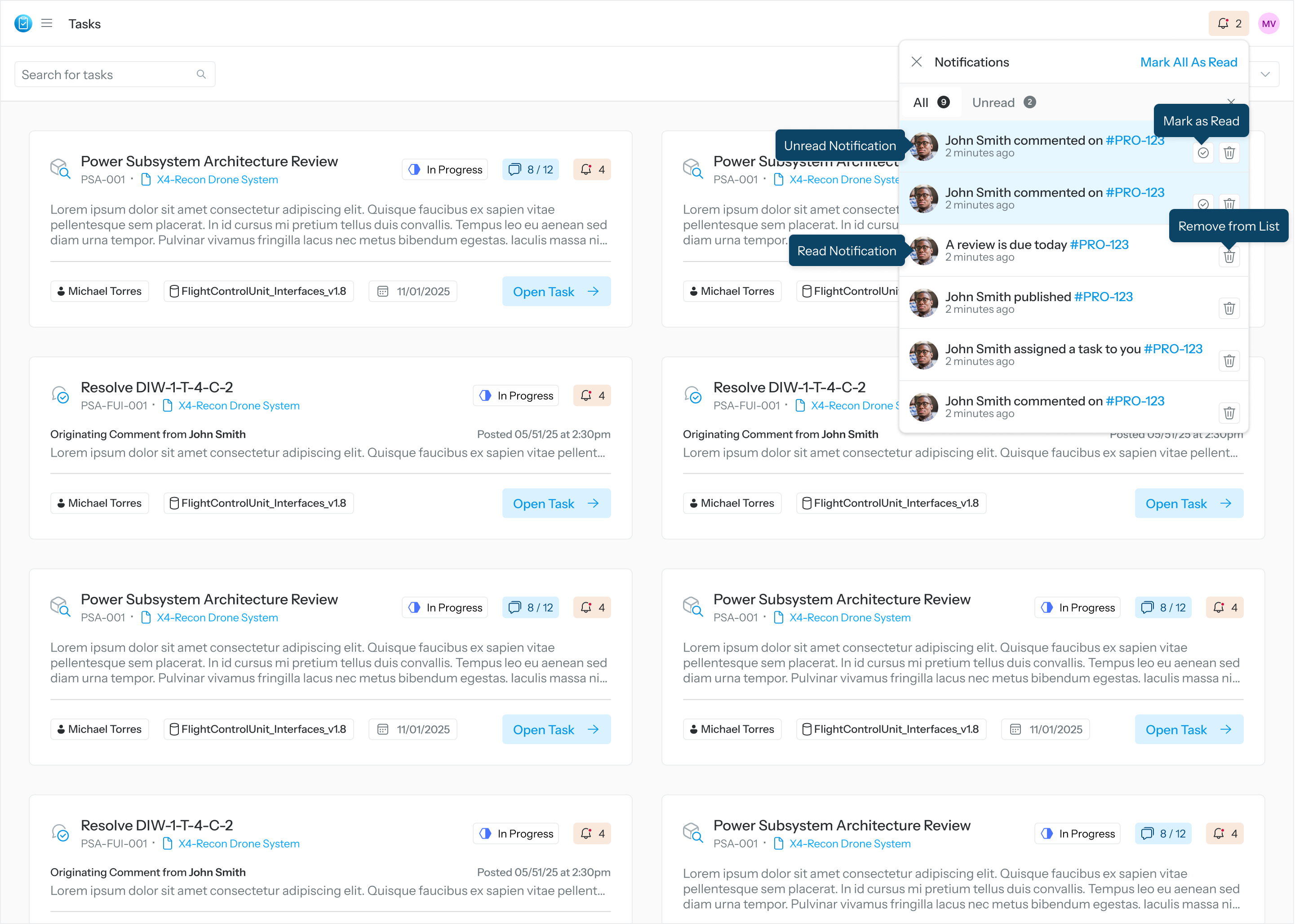Click the comment count icon showing 8/12
1295x924 pixels.
[x=530, y=169]
